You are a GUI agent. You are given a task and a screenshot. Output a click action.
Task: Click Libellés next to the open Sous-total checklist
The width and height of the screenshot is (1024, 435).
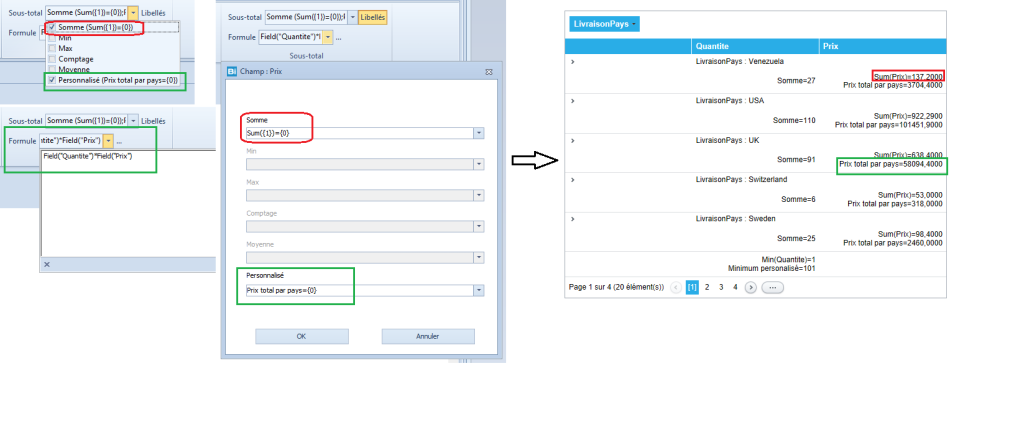[x=153, y=12]
